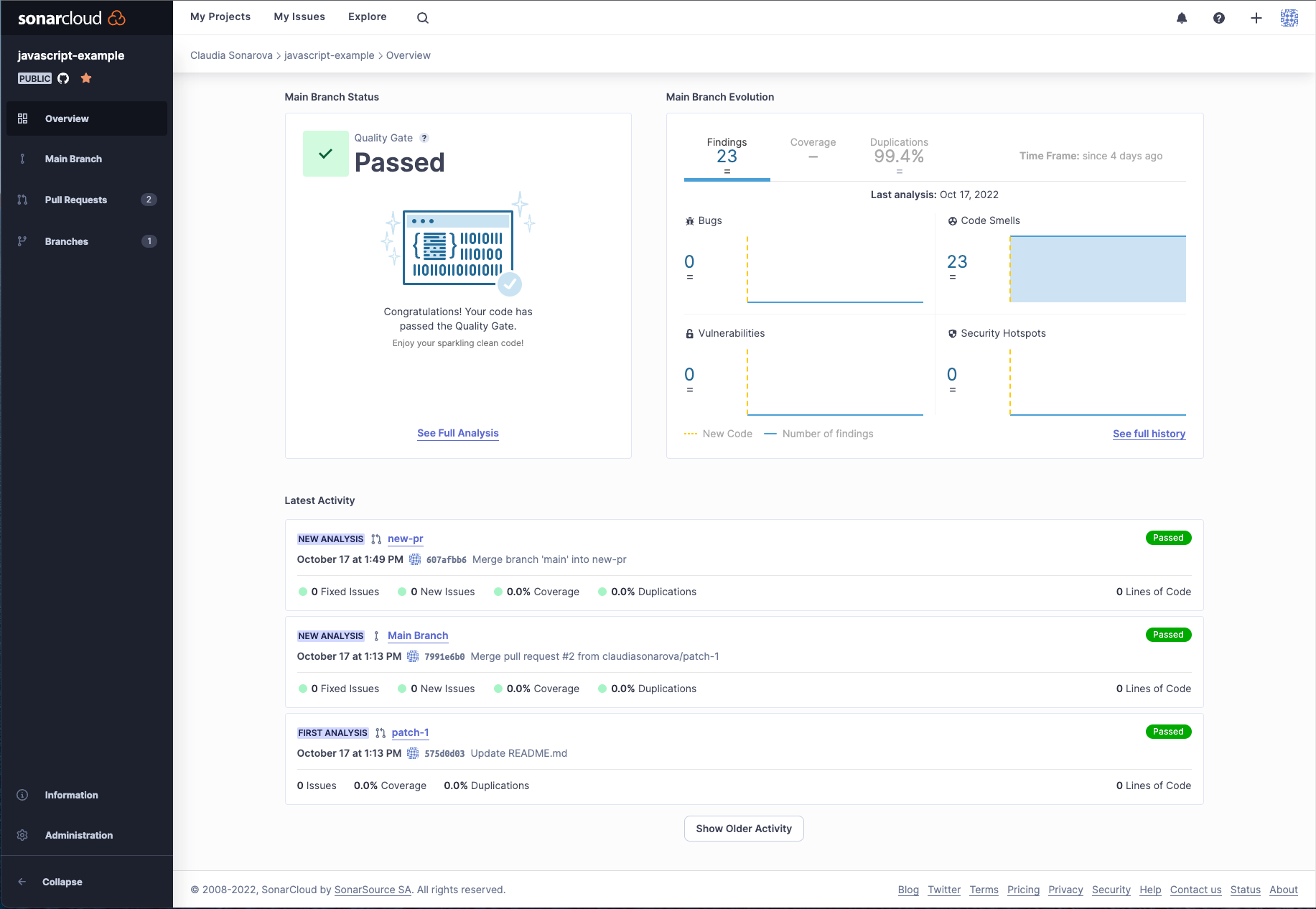Click the PUBLIC visibility badge

click(35, 78)
